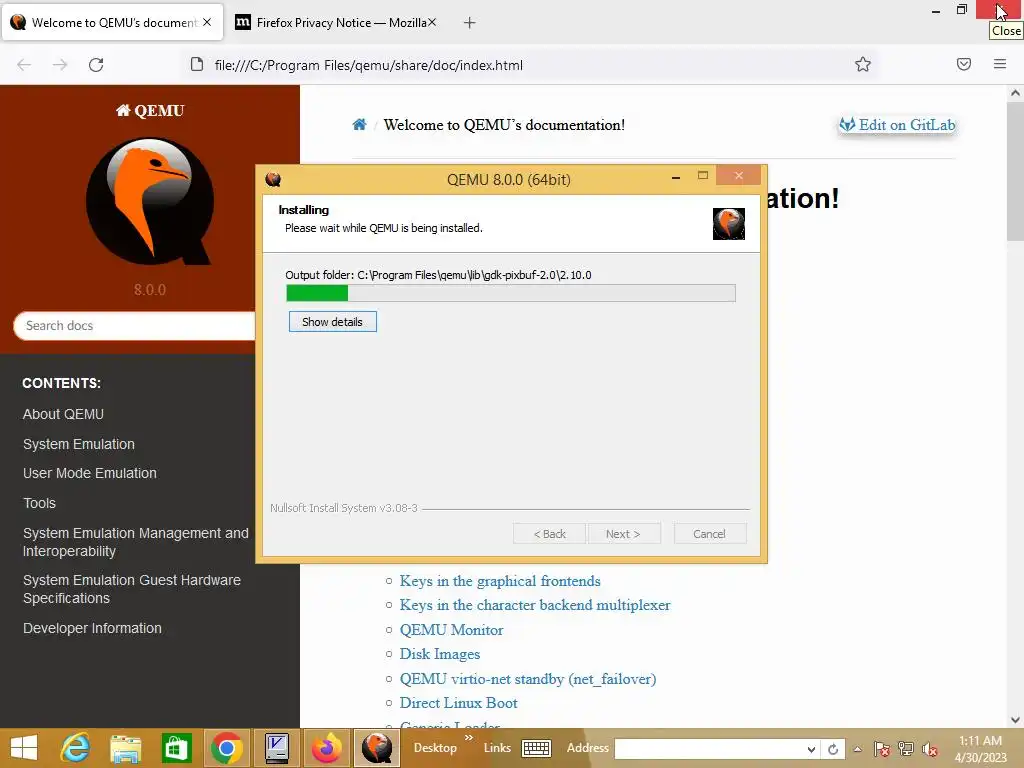This screenshot has height=768, width=1024.
Task: Click the QEMU installer title bar icon
Action: click(x=273, y=179)
